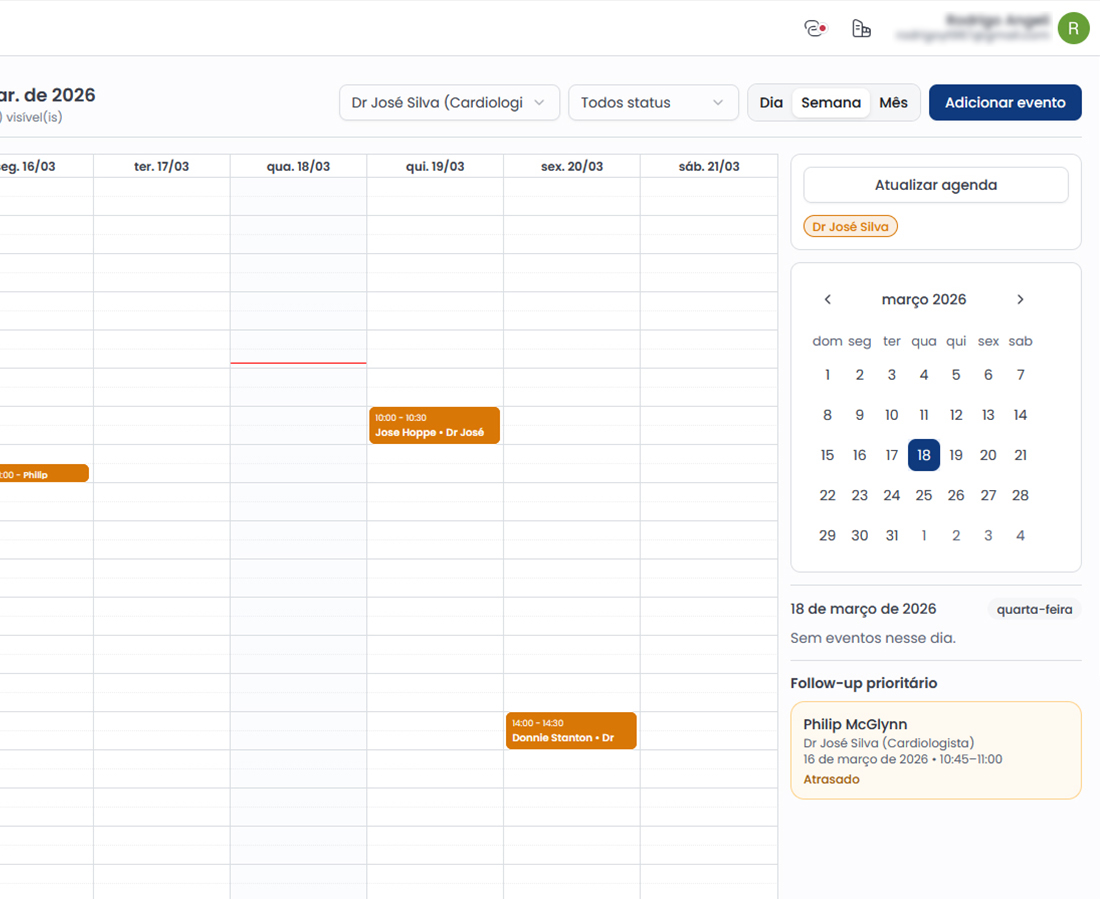The image size is (1100, 899).
Task: Go to previous month in mini calendar
Action: 828,300
